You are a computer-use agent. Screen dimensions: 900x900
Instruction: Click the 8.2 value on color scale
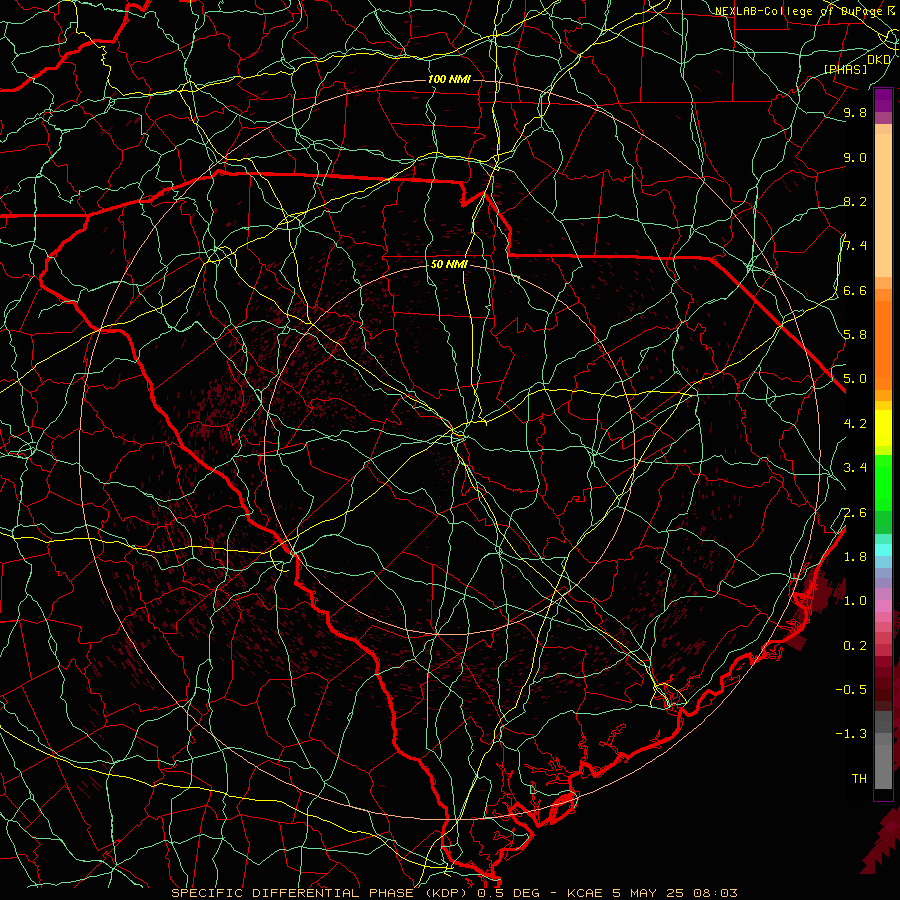(855, 201)
